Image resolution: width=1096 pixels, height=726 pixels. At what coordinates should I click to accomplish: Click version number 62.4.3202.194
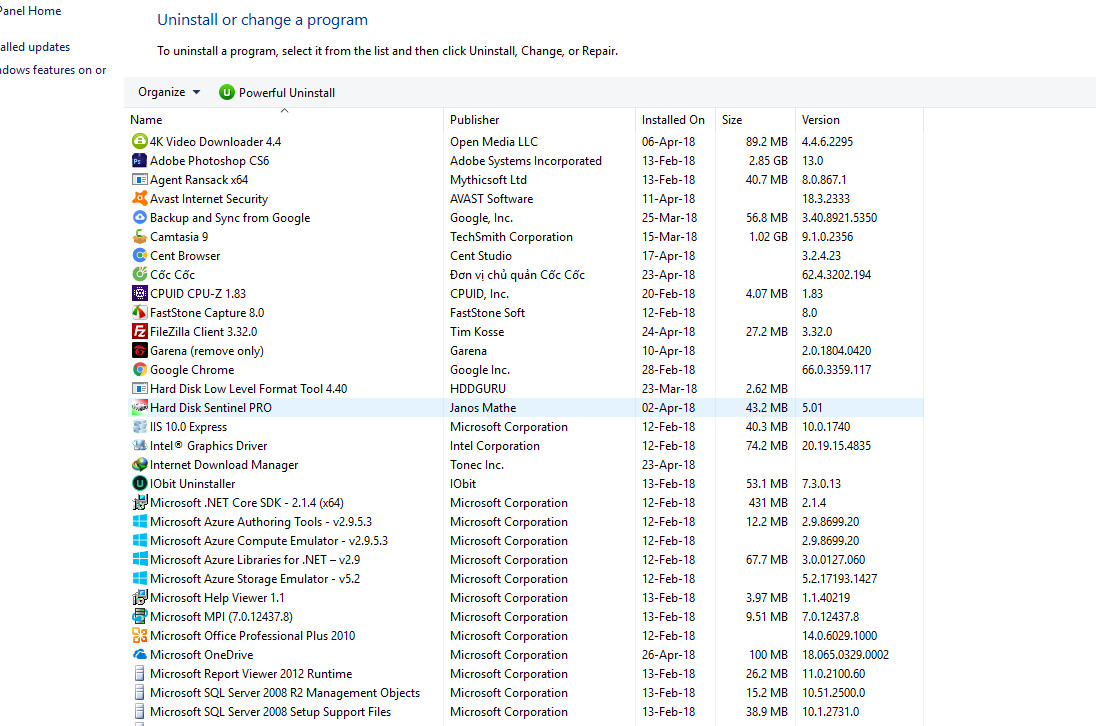click(836, 275)
